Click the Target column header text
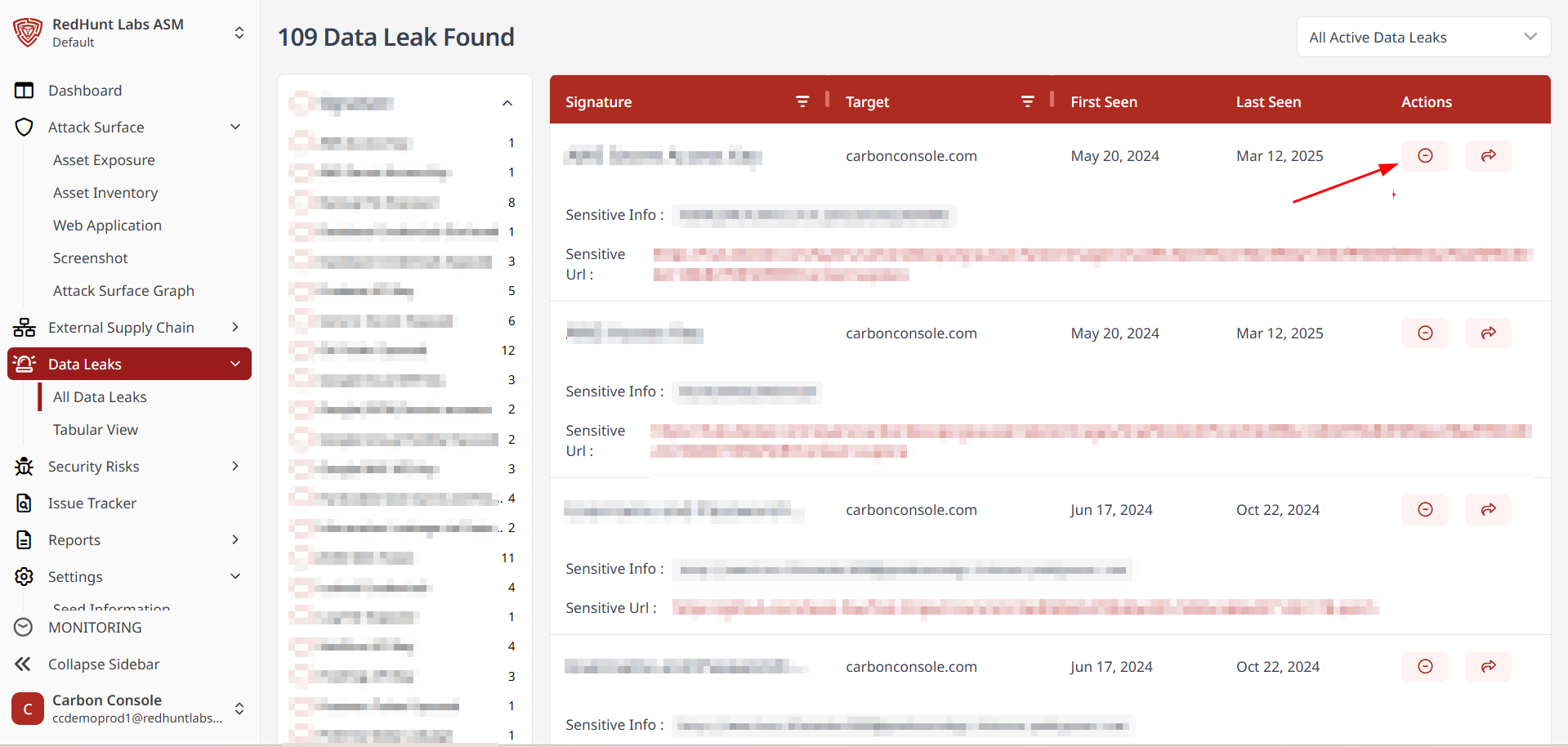This screenshot has width=1568, height=747. 867,102
